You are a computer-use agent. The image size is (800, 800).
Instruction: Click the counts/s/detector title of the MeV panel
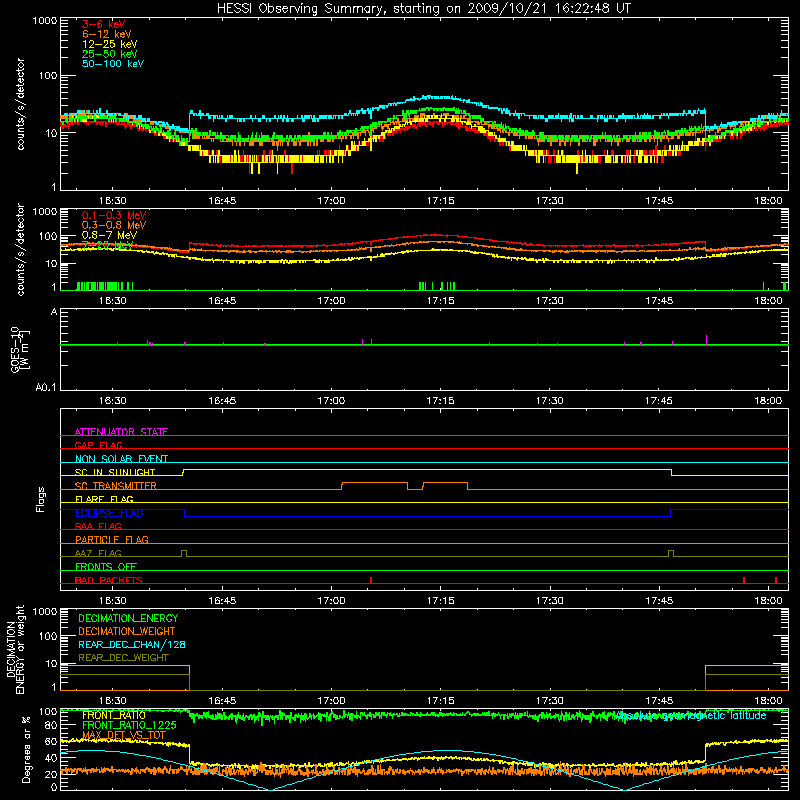[20, 249]
